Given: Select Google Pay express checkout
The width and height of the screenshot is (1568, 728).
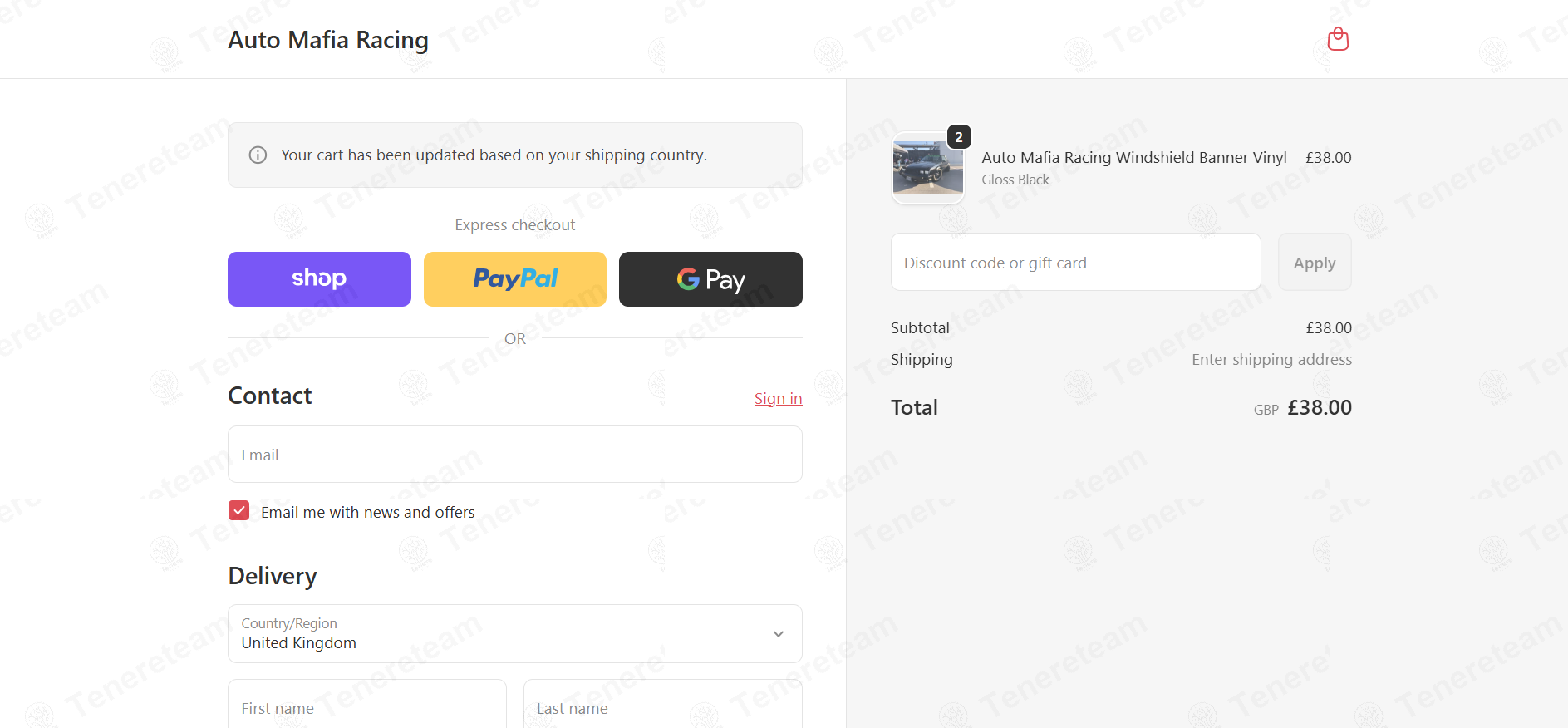Looking at the screenshot, I should [710, 279].
